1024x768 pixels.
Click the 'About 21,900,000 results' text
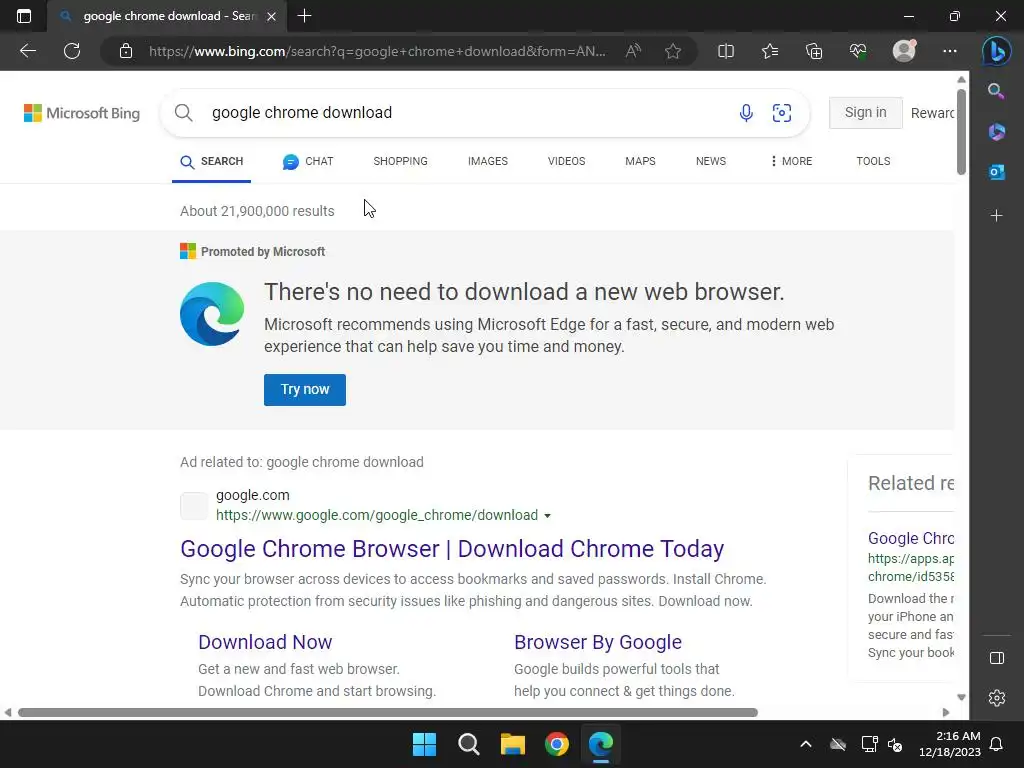click(x=257, y=211)
